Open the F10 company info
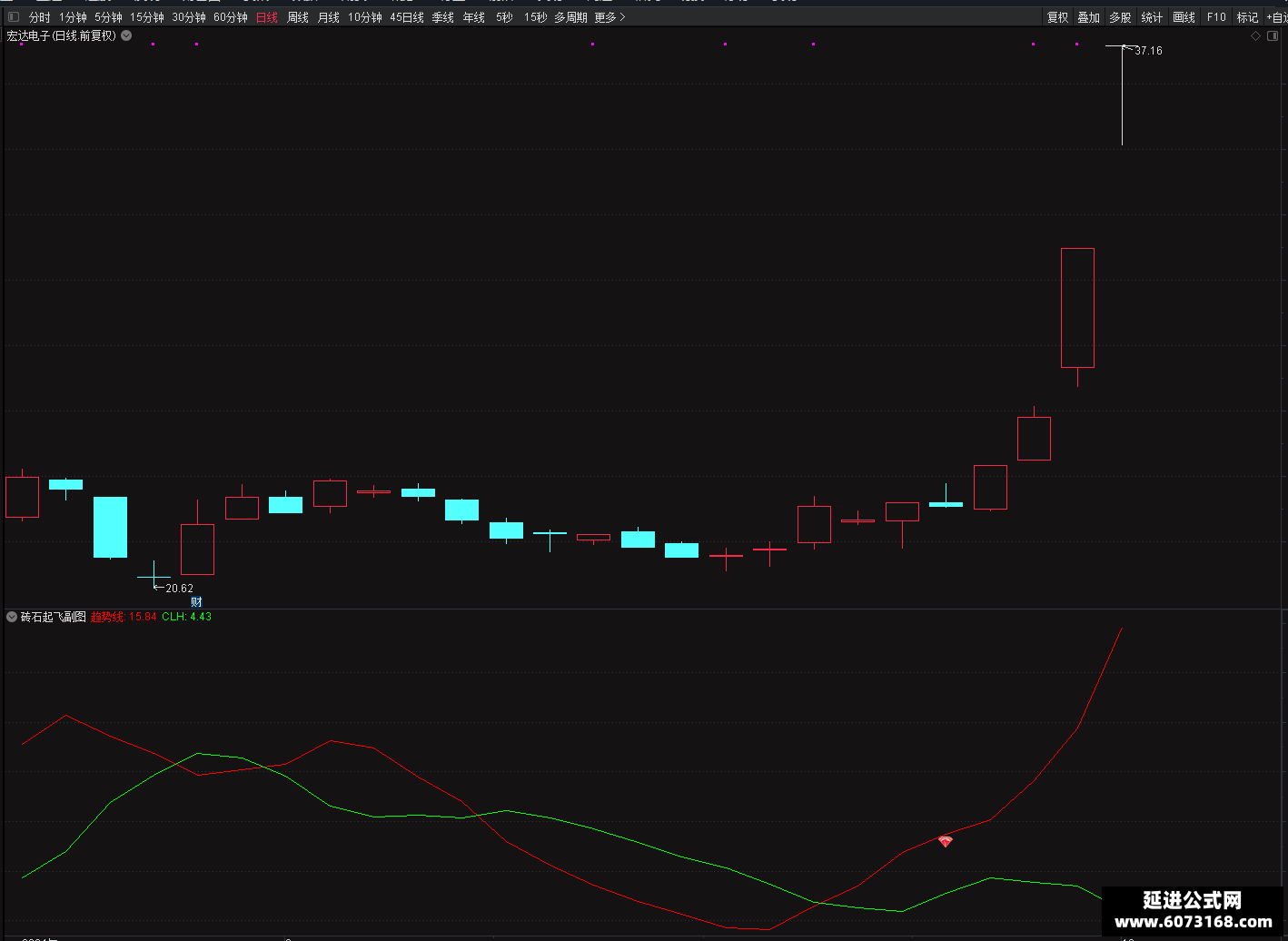 (1216, 17)
